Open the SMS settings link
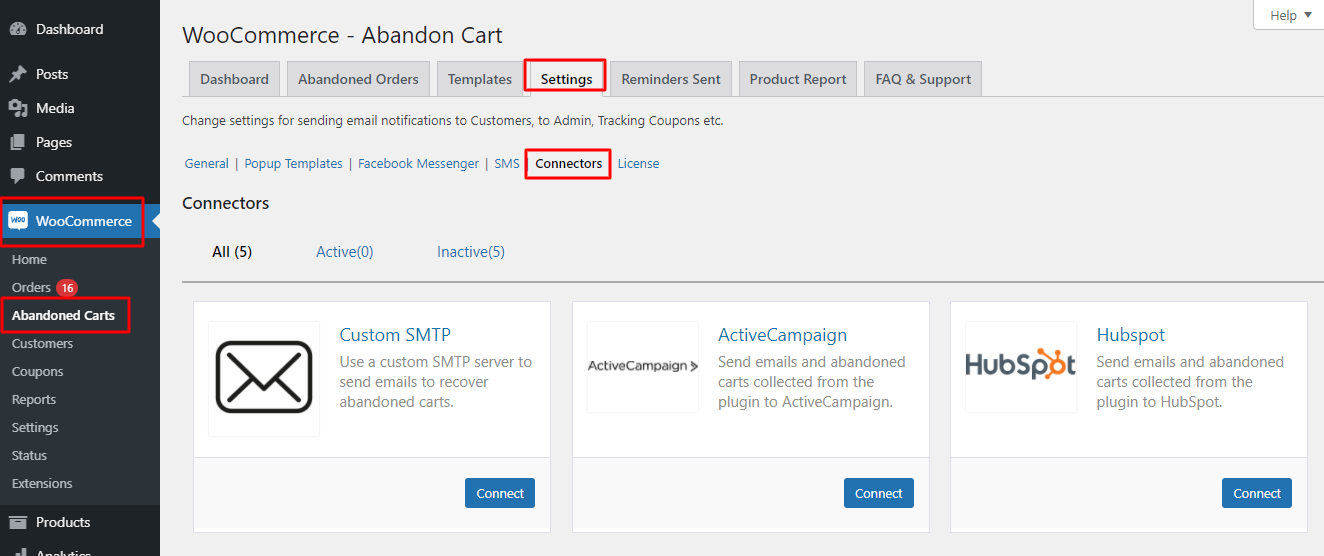The image size is (1324, 556). pos(507,163)
